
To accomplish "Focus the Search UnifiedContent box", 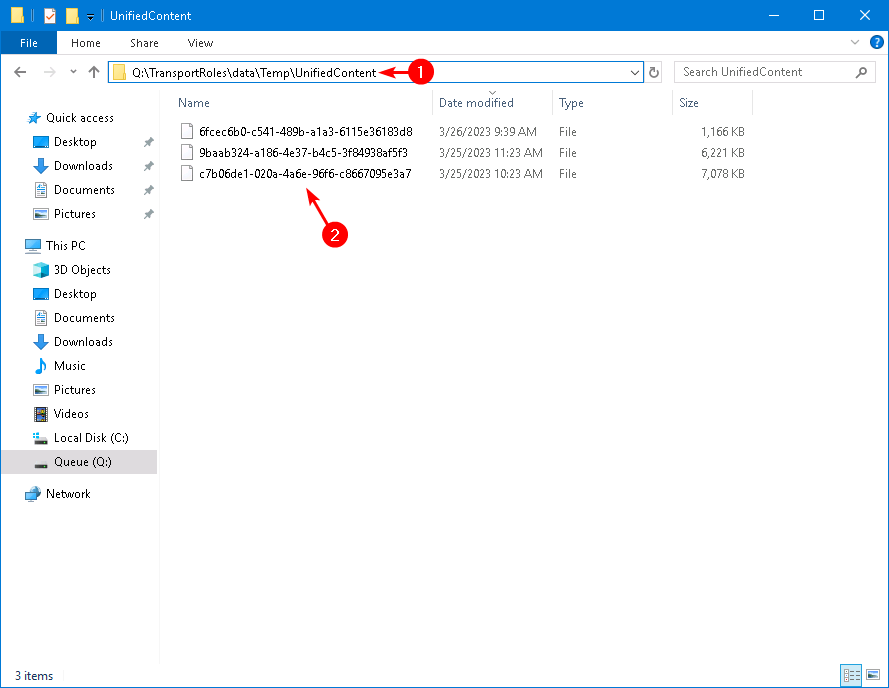I will [x=774, y=72].
